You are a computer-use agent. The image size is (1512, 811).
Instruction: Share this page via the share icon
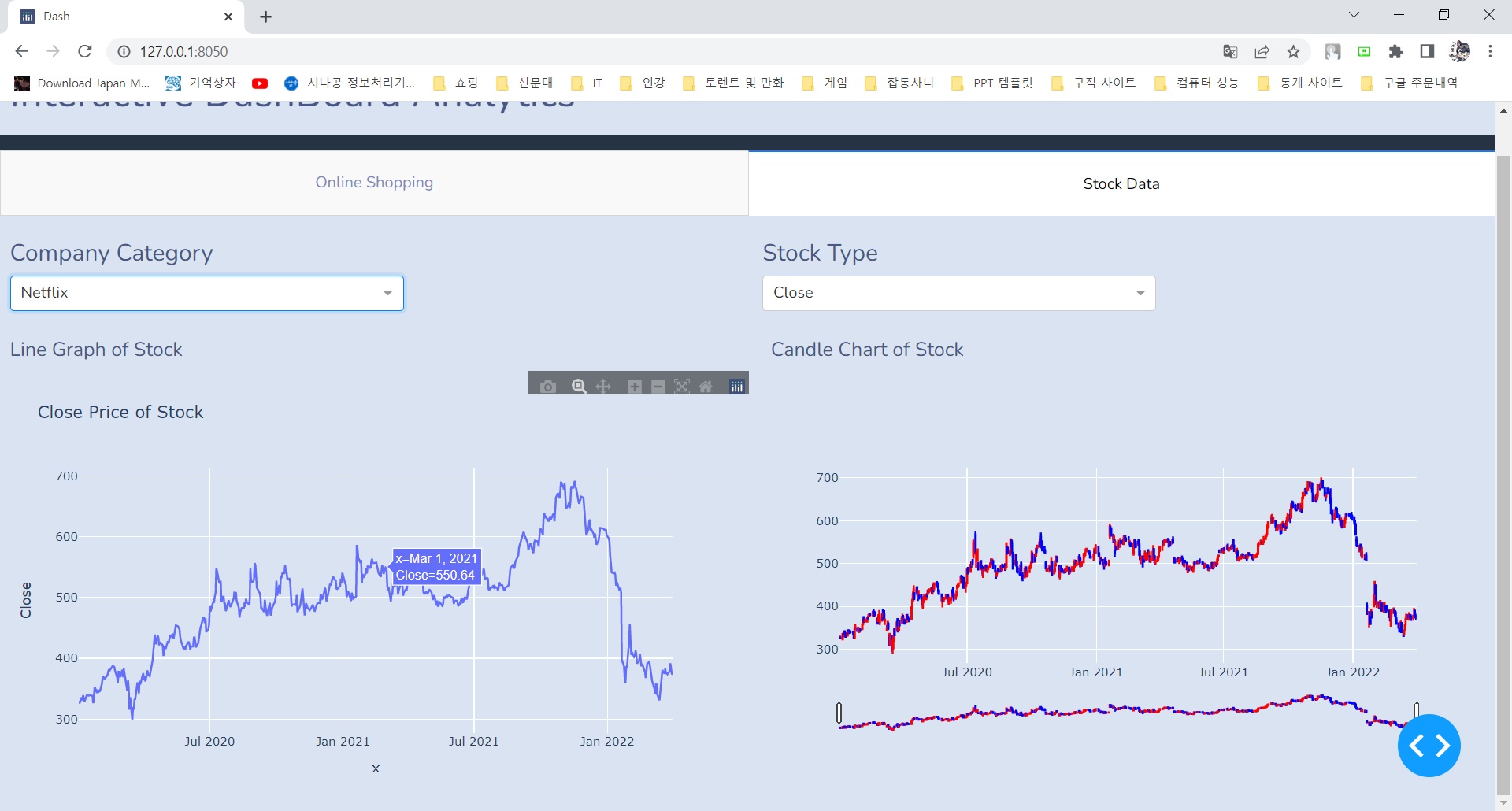tap(1262, 51)
